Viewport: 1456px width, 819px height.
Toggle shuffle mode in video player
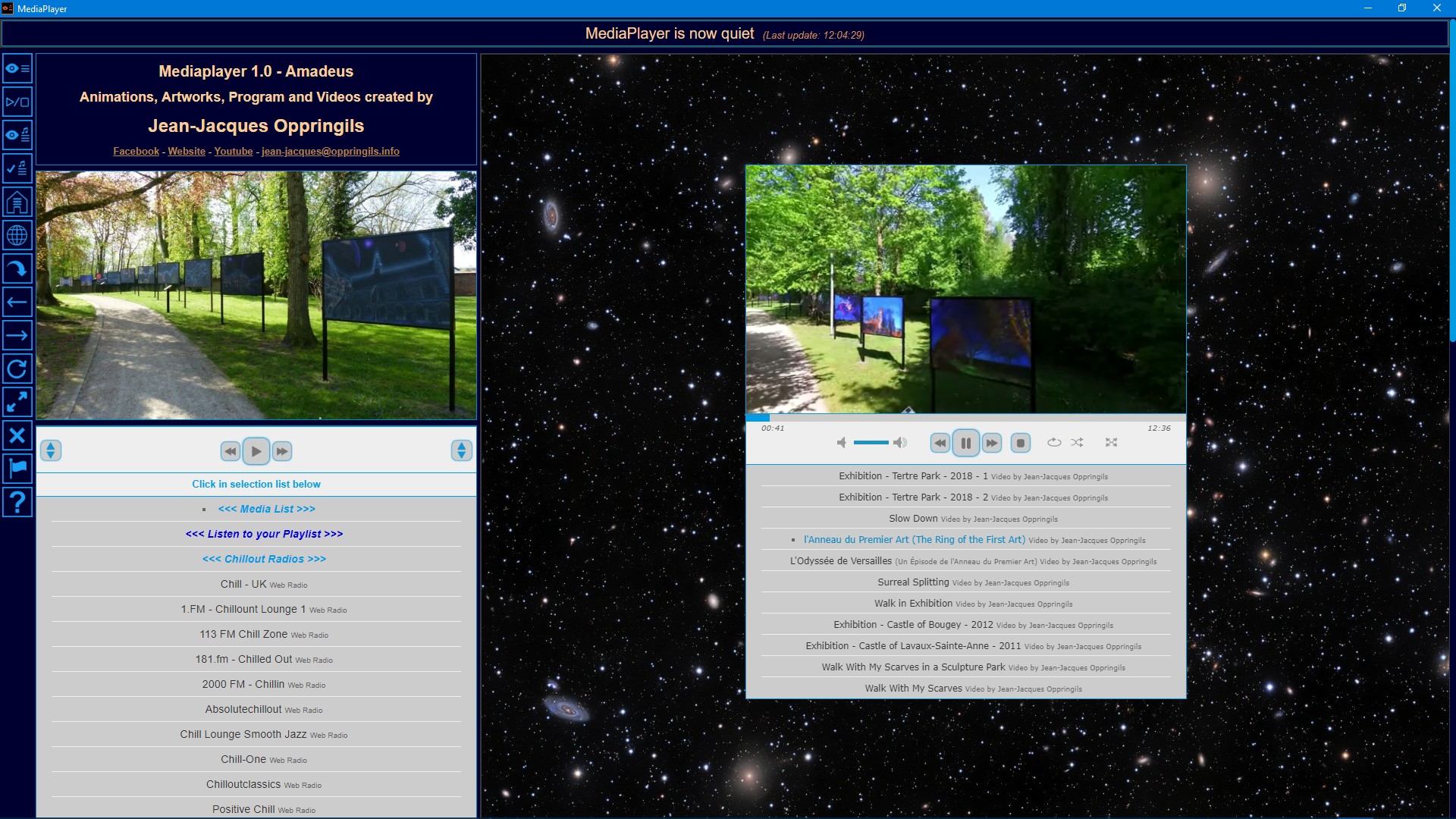coord(1077,443)
